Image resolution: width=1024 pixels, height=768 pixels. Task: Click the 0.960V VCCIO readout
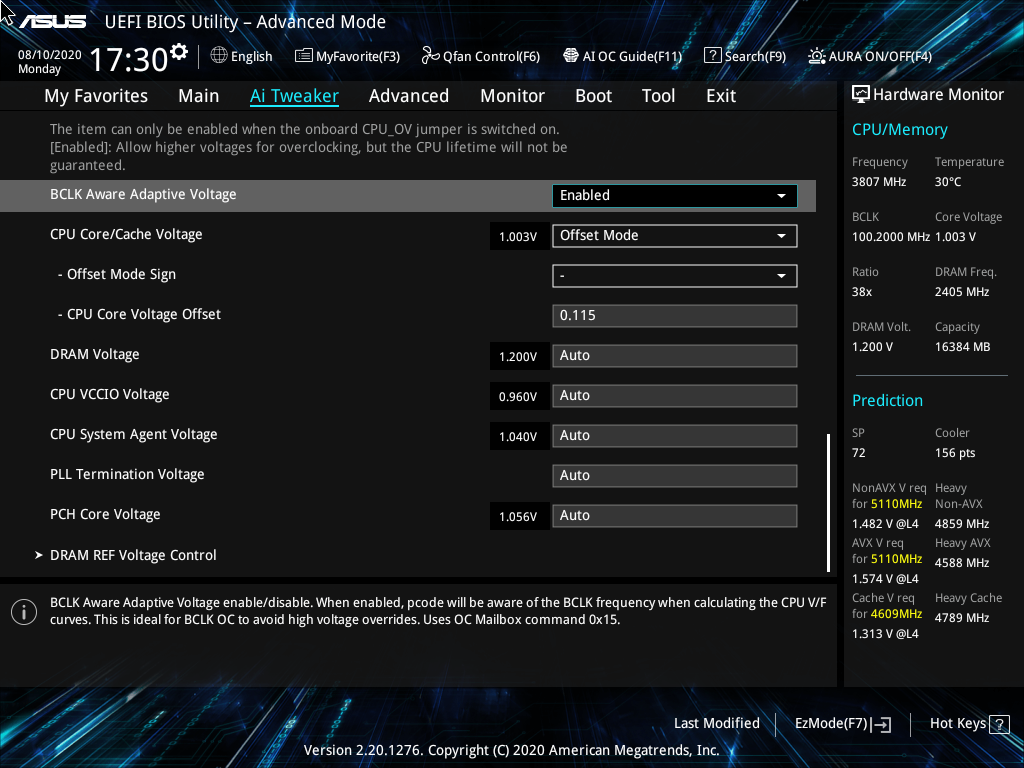coord(519,396)
